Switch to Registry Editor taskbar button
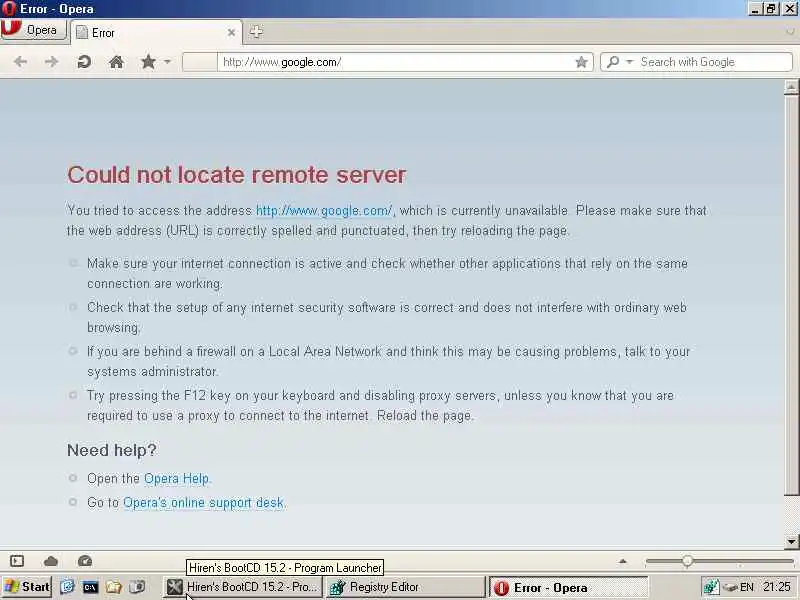This screenshot has height=600, width=800. pyautogui.click(x=405, y=587)
